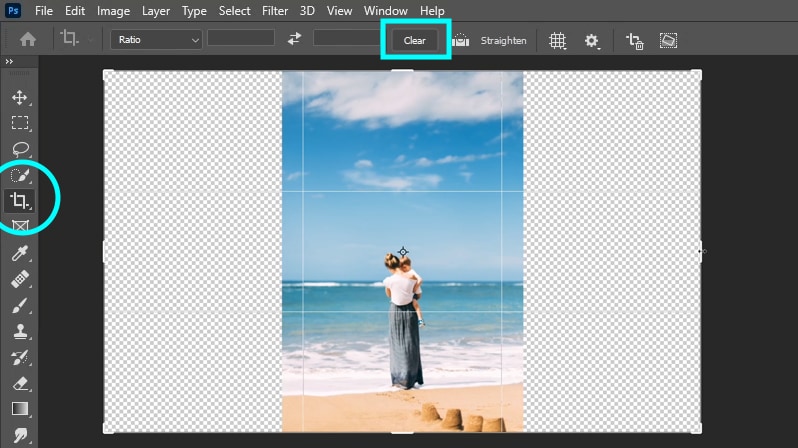Open the Ratio preset dropdown
The width and height of the screenshot is (798, 448).
pos(156,40)
